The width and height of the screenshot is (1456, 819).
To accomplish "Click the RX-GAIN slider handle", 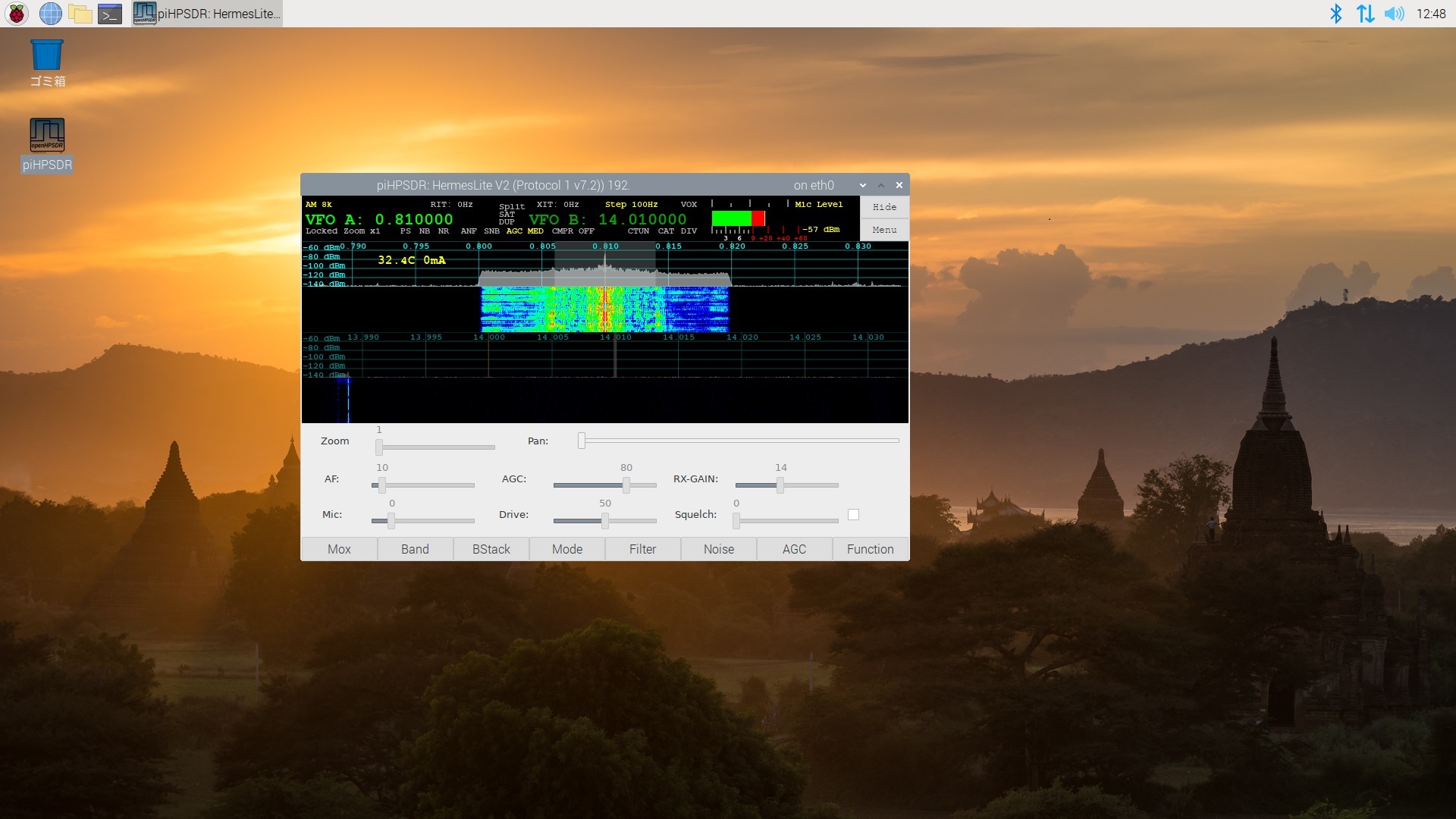I will (780, 485).
